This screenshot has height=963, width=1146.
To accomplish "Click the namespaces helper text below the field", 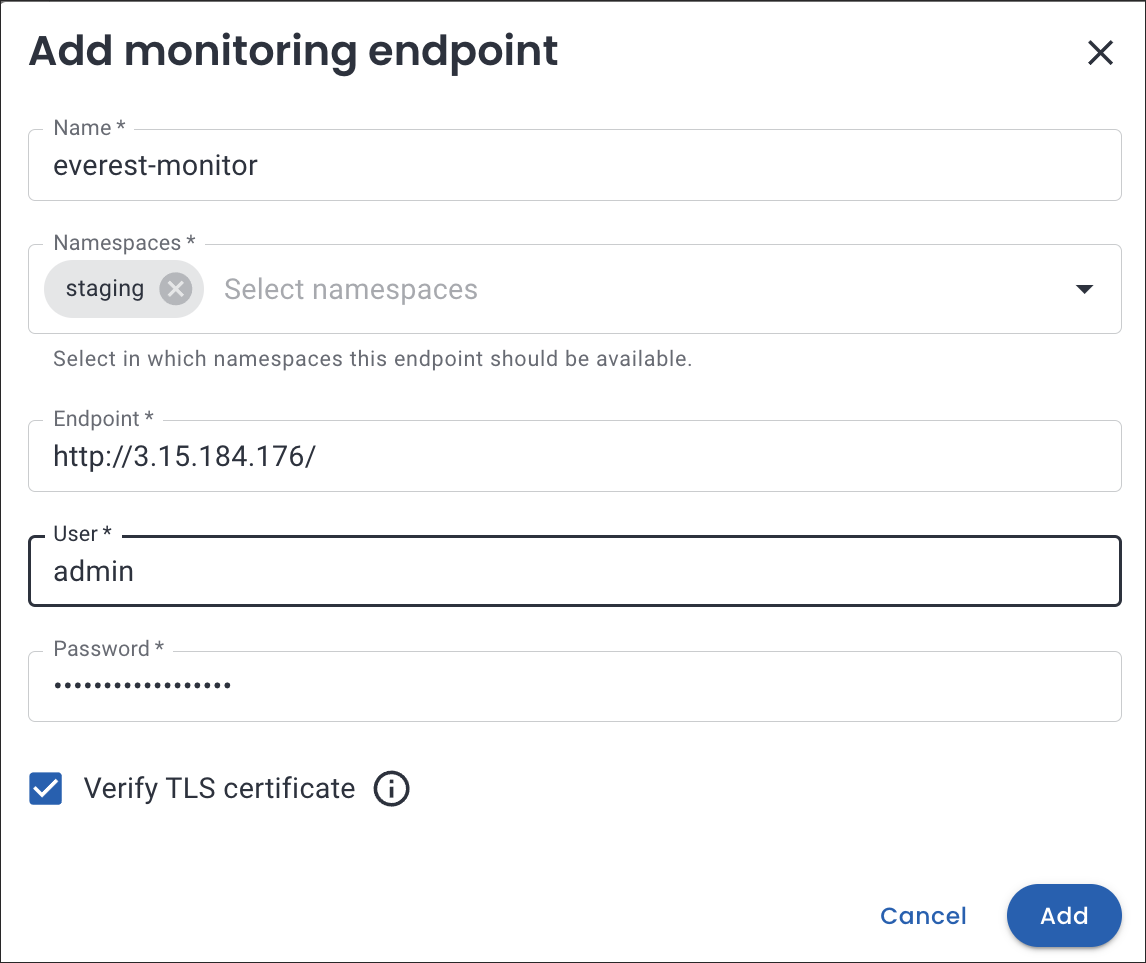I will click(x=372, y=359).
